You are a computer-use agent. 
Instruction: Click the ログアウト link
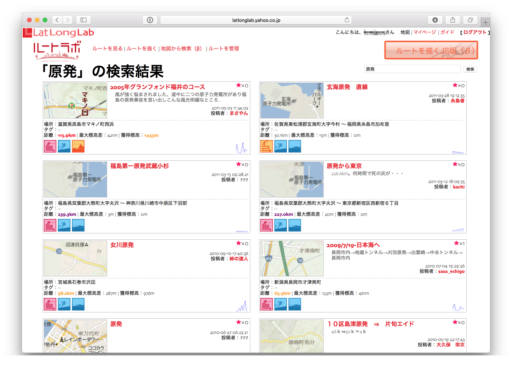pyautogui.click(x=475, y=32)
